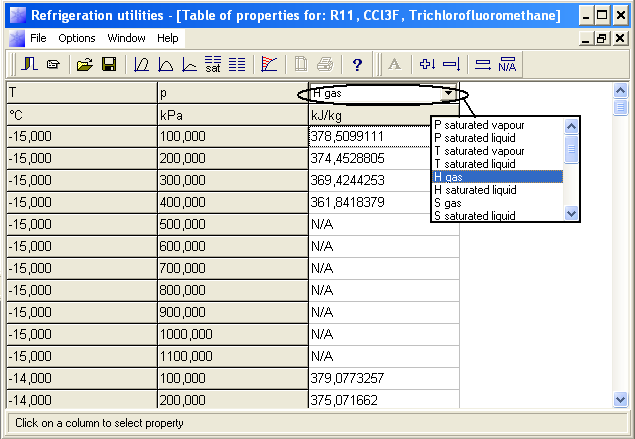Choose 'T saturated liquid' from list

(x=475, y=164)
